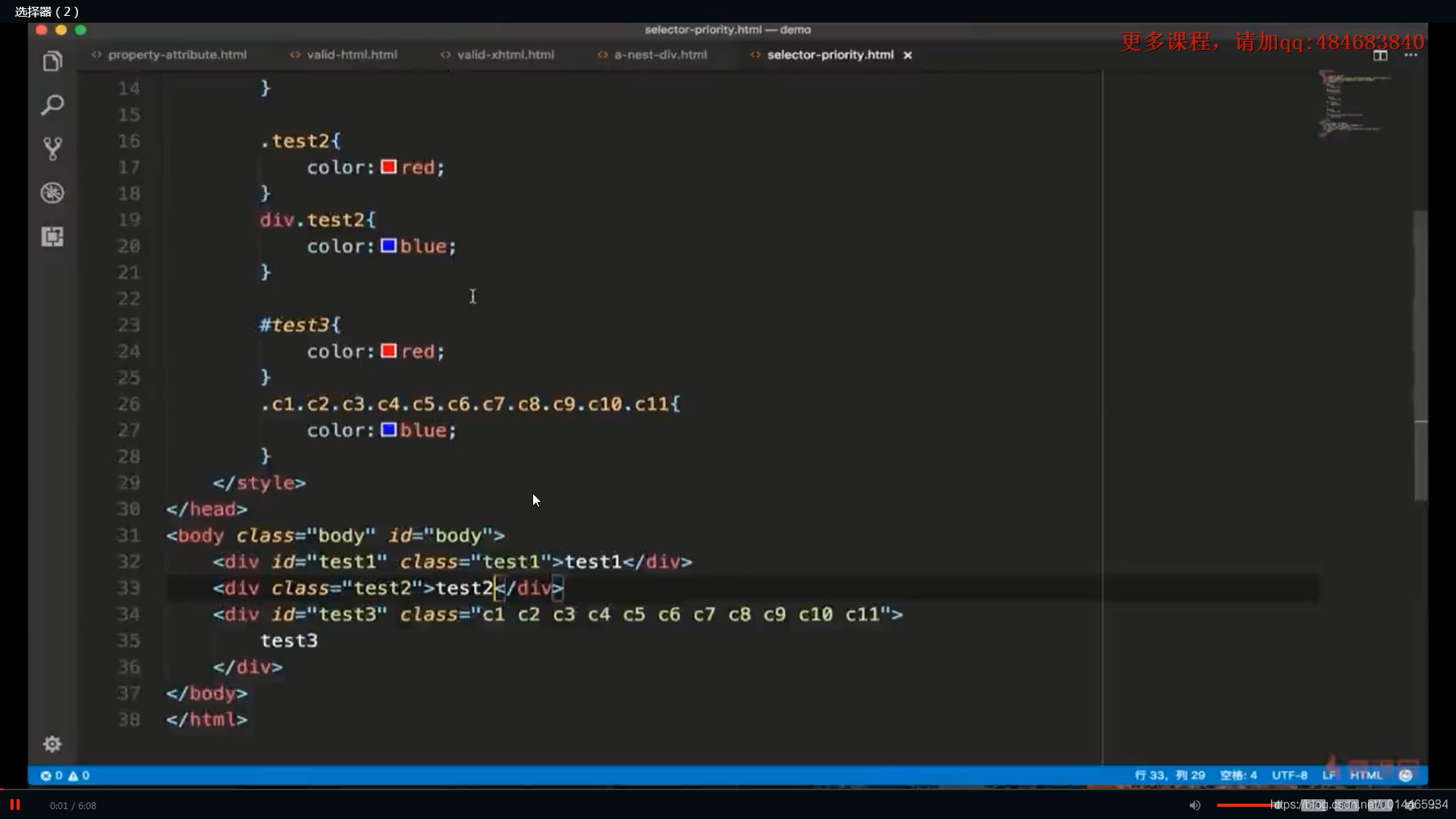The image size is (1456, 819).
Task: Close the selector-priority.html tab
Action: (x=907, y=55)
